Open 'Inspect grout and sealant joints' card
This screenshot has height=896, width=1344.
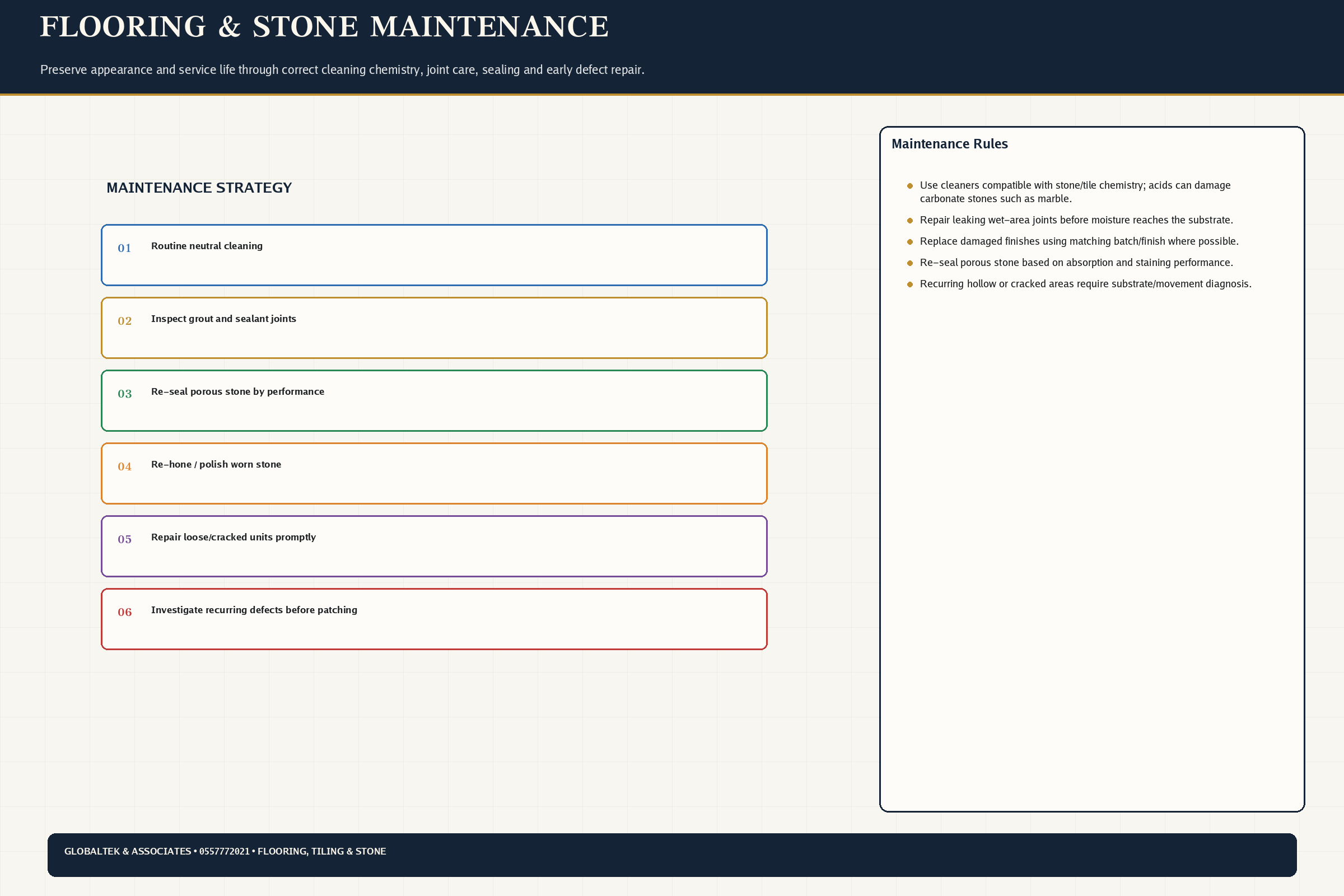pos(435,328)
